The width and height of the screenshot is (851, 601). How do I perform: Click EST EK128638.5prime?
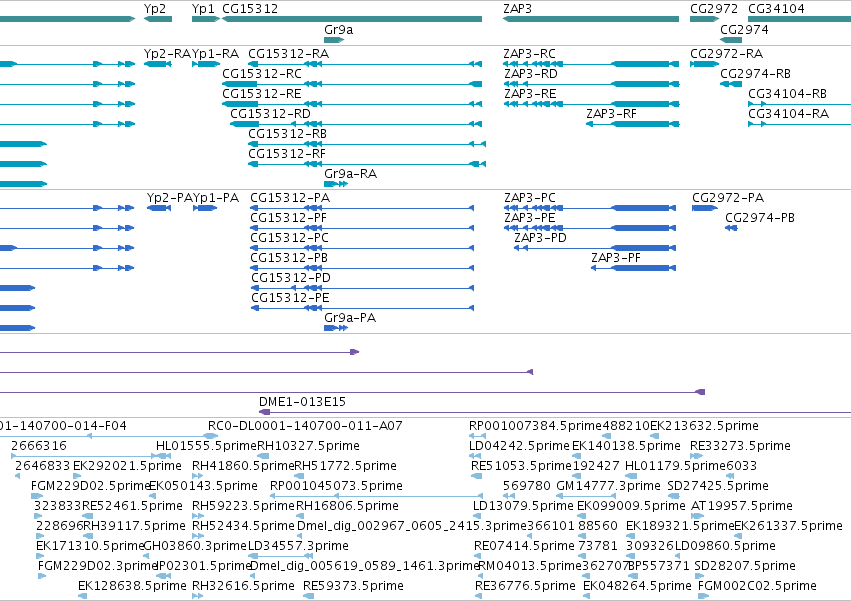[132, 586]
